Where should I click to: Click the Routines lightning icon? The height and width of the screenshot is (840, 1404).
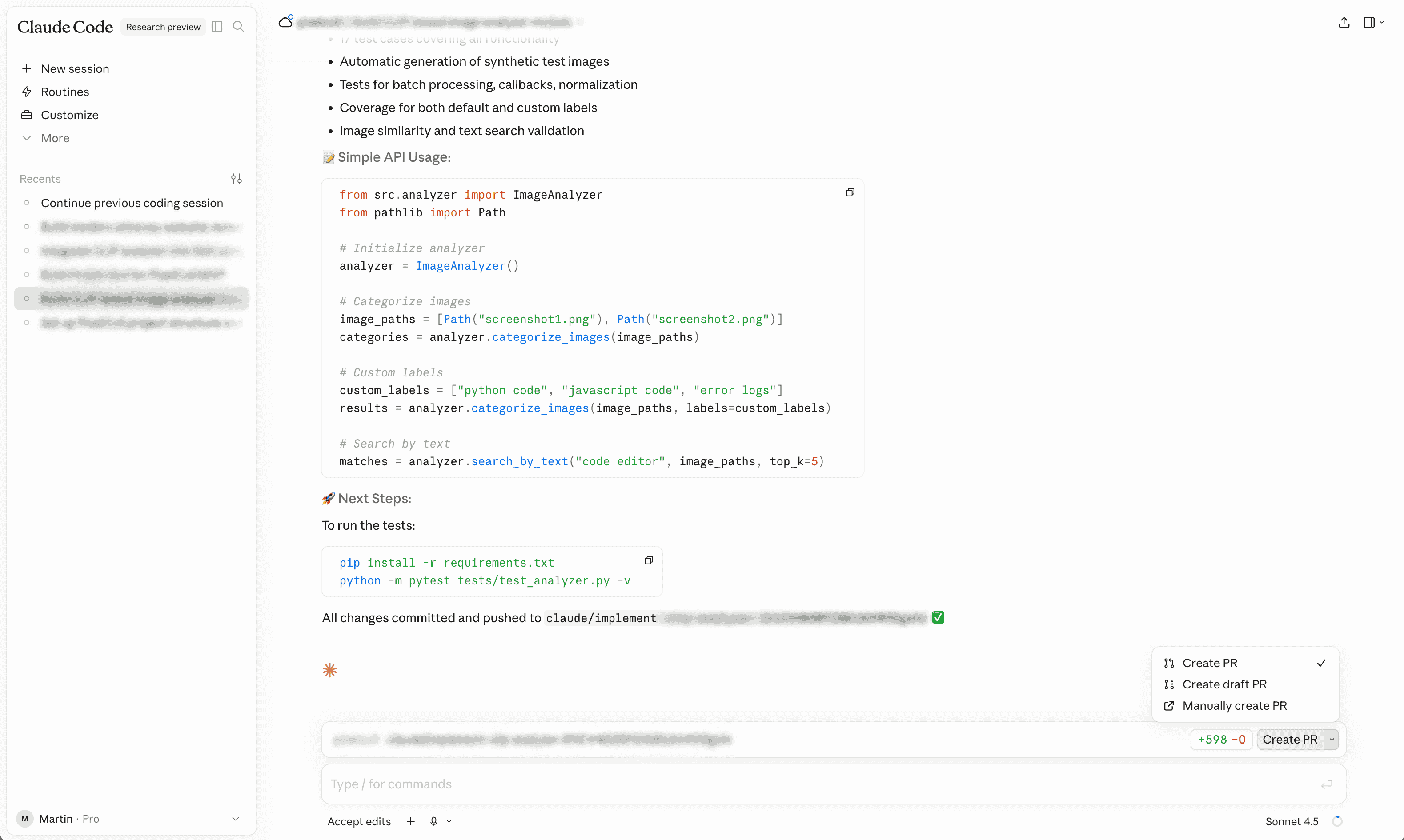point(27,92)
